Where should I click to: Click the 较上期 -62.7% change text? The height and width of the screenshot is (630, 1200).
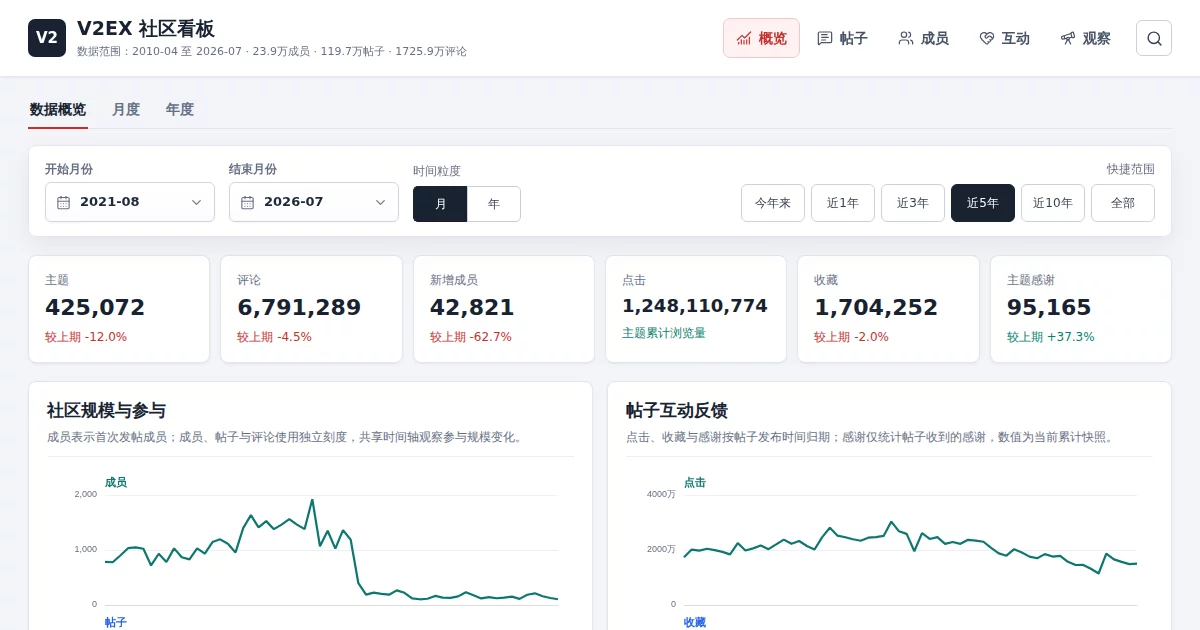(x=471, y=337)
